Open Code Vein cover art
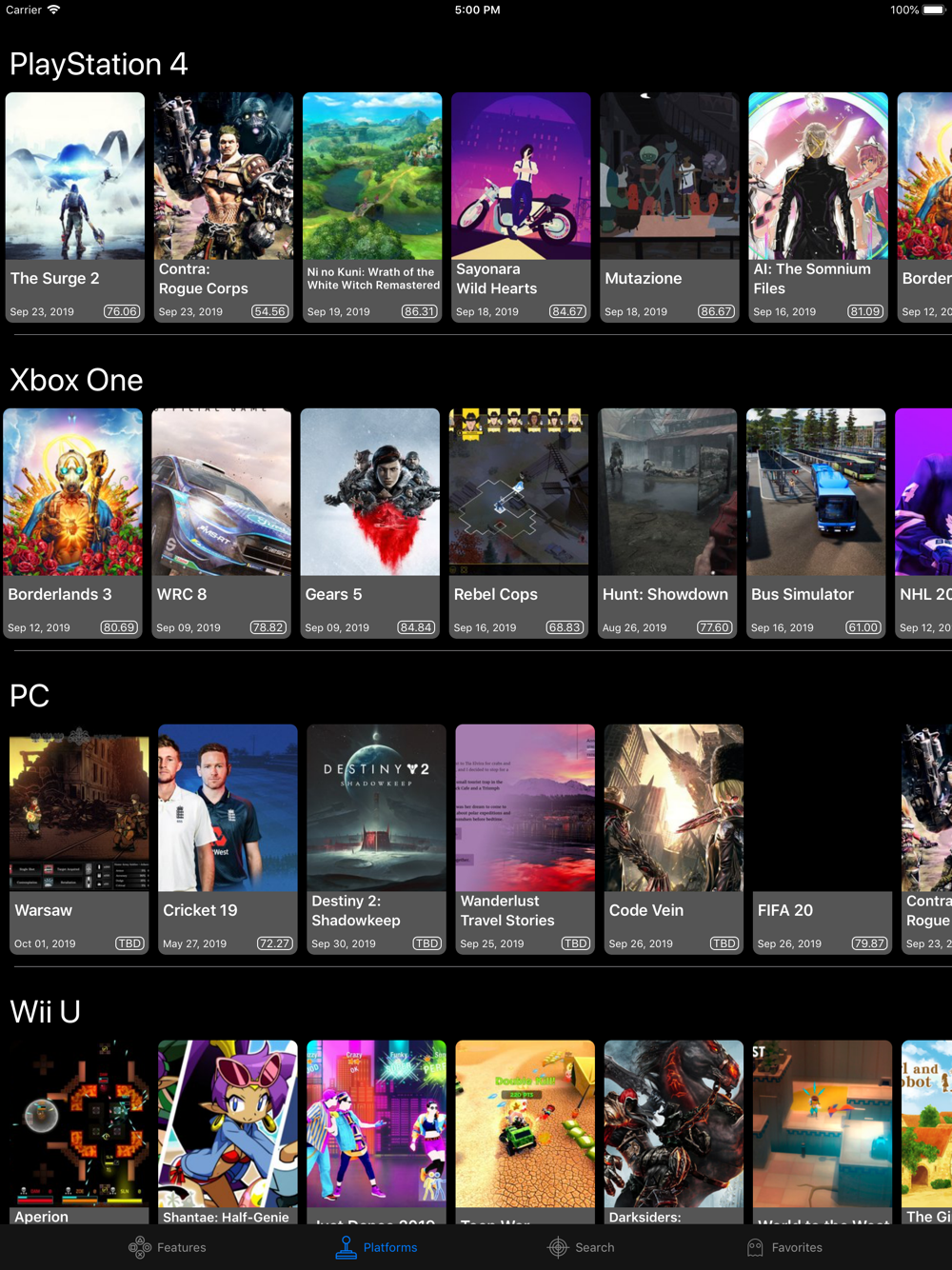The width and height of the screenshot is (952, 1270). pos(673,808)
